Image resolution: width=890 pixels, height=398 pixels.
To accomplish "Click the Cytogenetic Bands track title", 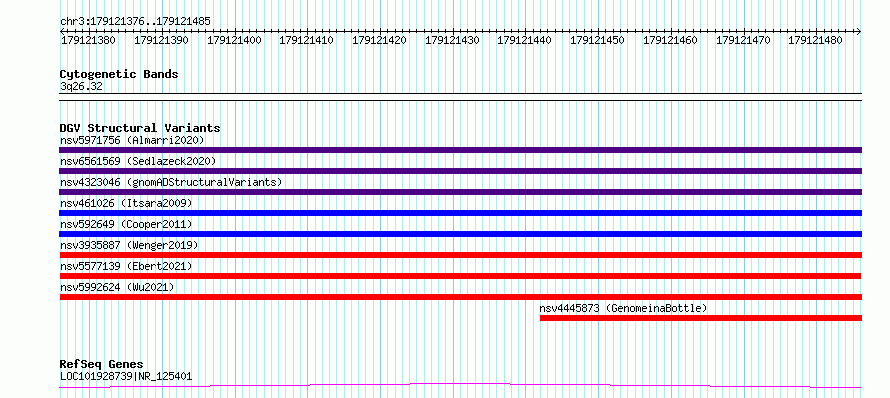I will tap(119, 74).
